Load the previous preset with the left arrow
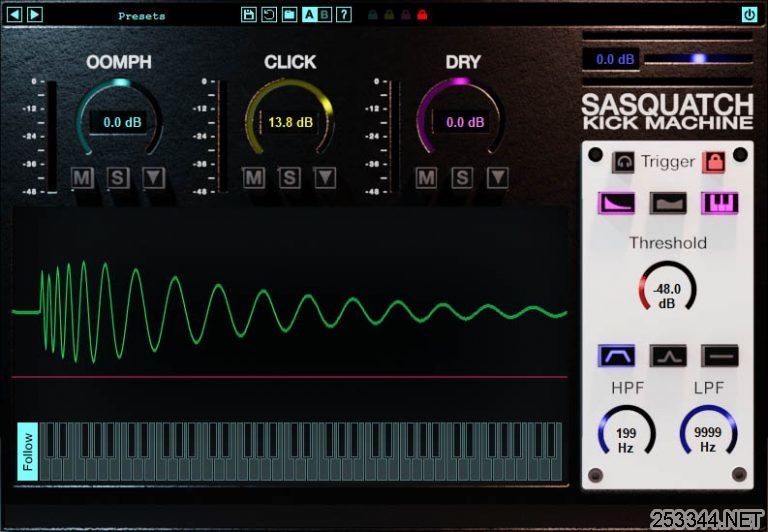This screenshot has width=768, height=532. (x=14, y=15)
